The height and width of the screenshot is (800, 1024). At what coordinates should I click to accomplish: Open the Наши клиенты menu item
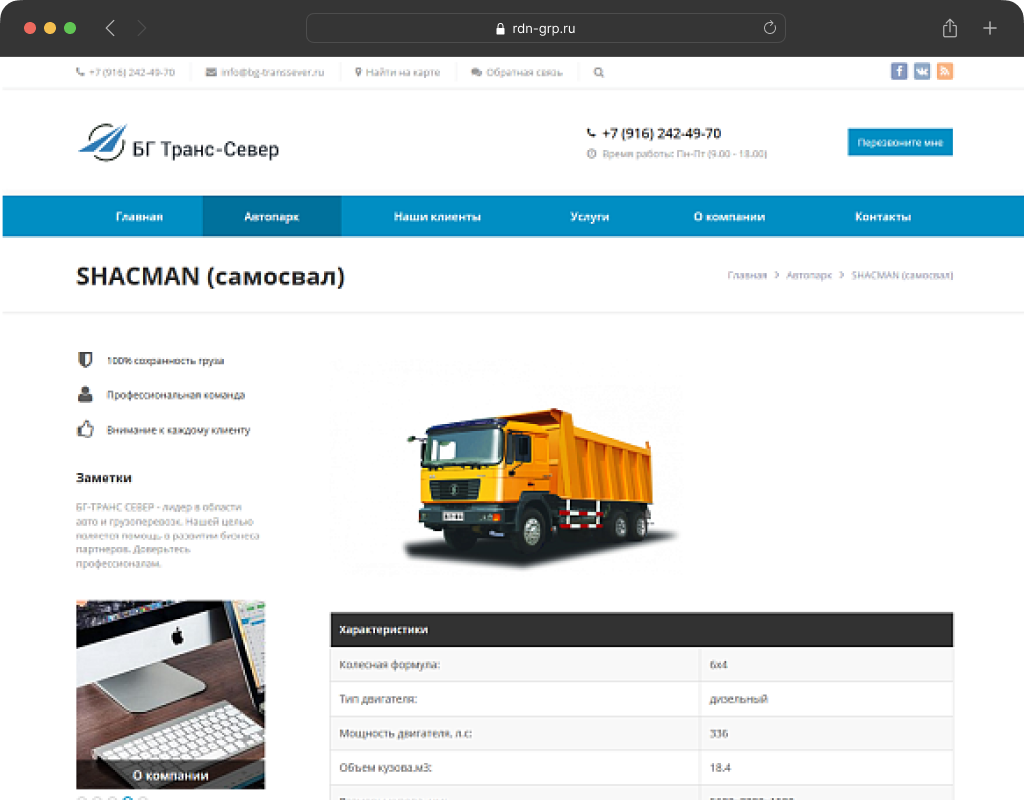click(437, 216)
